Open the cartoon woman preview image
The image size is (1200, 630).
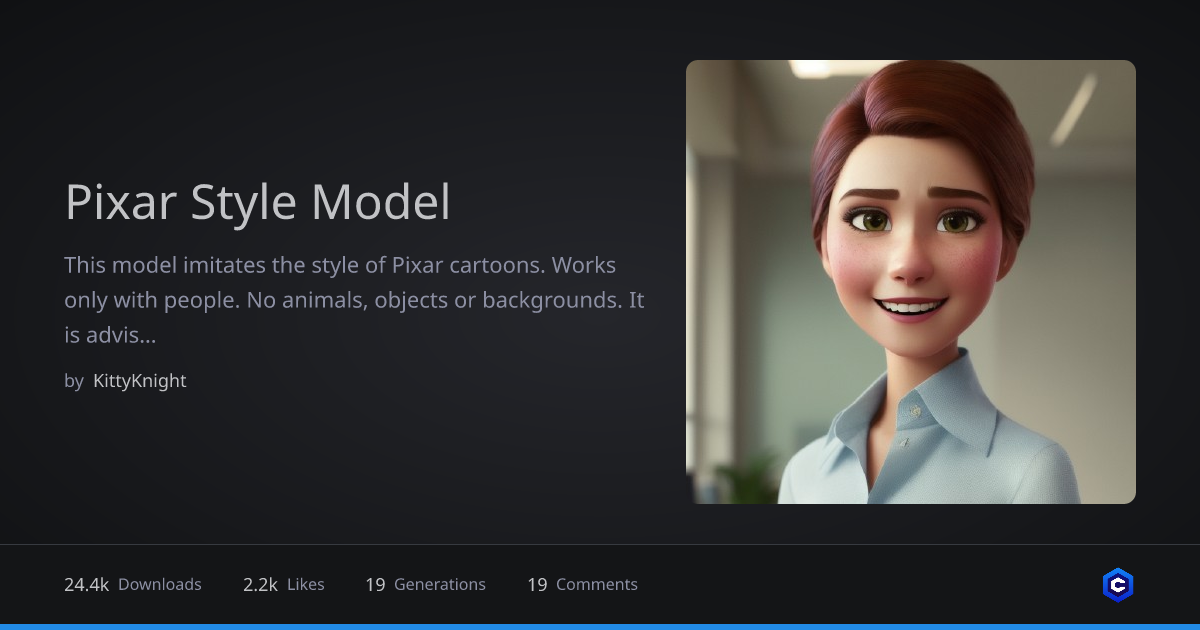[910, 282]
